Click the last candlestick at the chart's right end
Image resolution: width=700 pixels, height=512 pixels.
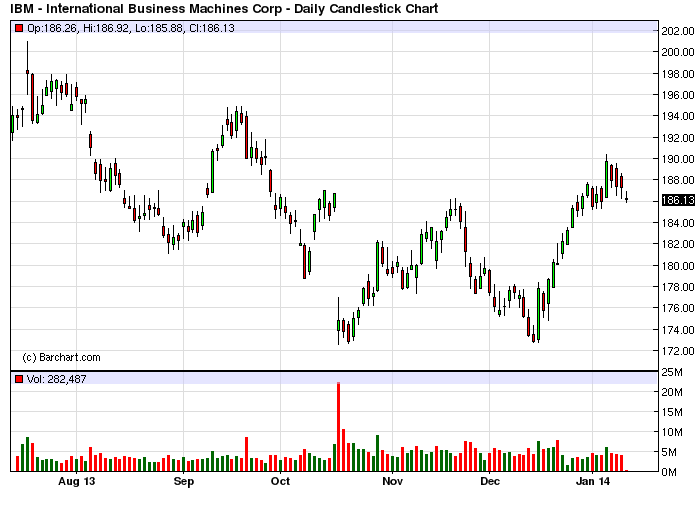[627, 197]
